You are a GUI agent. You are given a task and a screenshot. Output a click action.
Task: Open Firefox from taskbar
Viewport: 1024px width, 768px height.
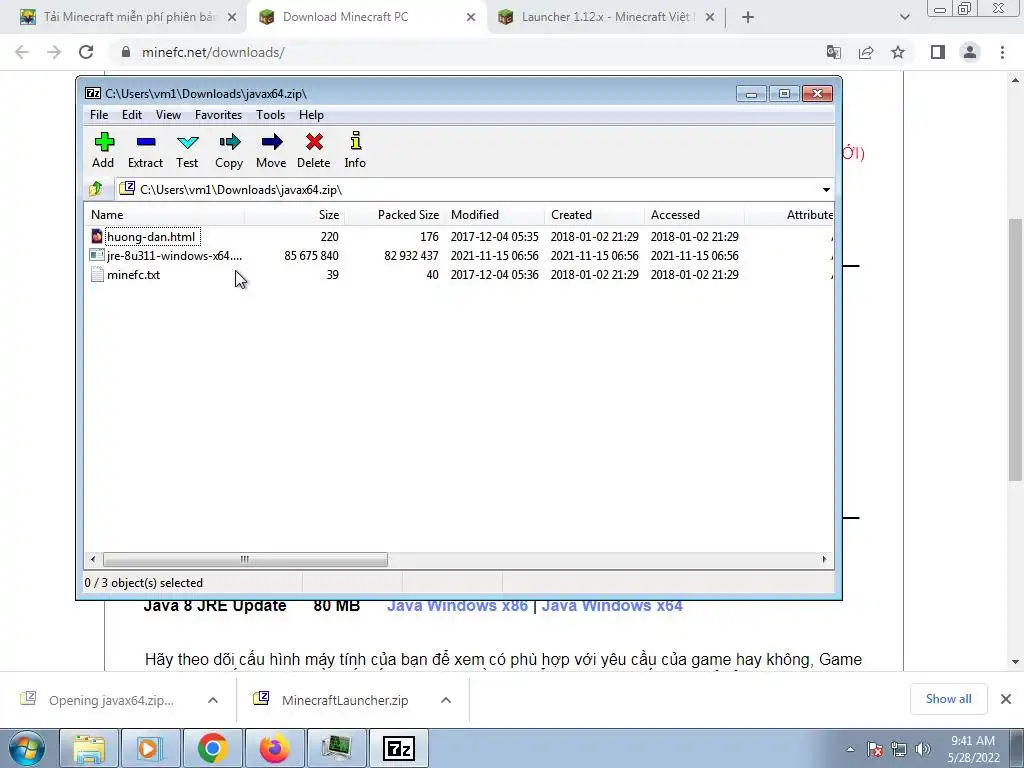pyautogui.click(x=275, y=748)
